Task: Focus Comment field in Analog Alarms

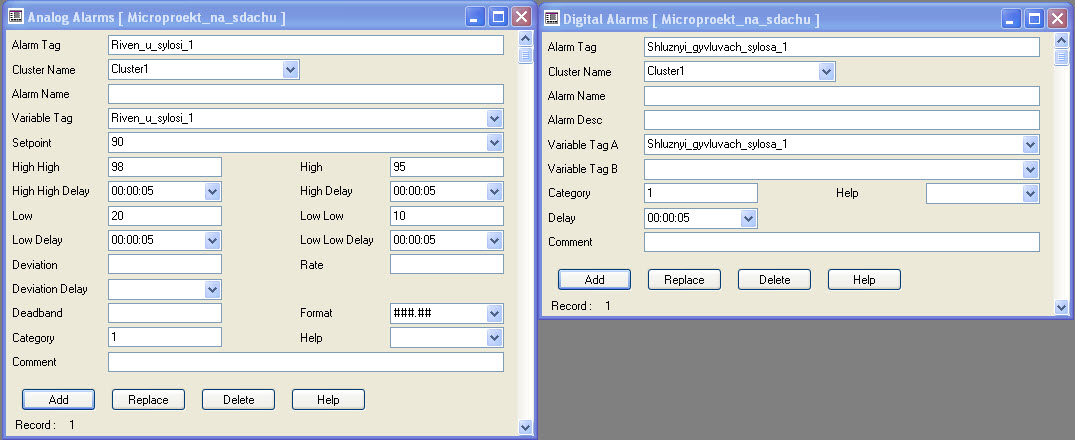Action: pos(306,362)
